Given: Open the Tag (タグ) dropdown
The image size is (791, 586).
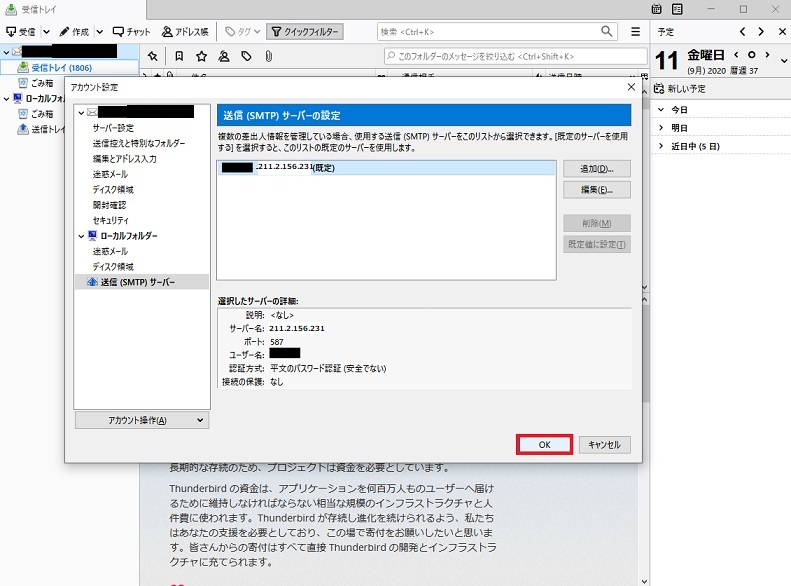Looking at the screenshot, I should coord(242,32).
